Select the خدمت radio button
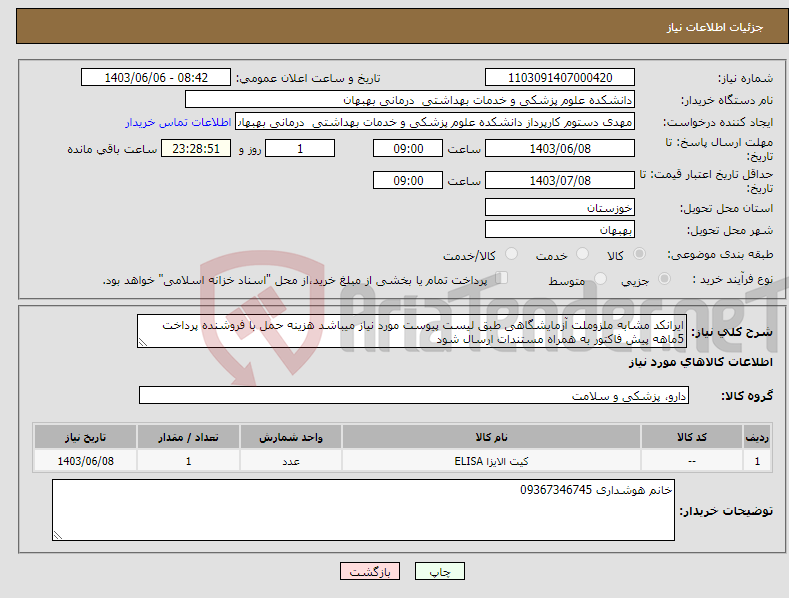Image resolution: width=789 pixels, height=598 pixels. 582,254
